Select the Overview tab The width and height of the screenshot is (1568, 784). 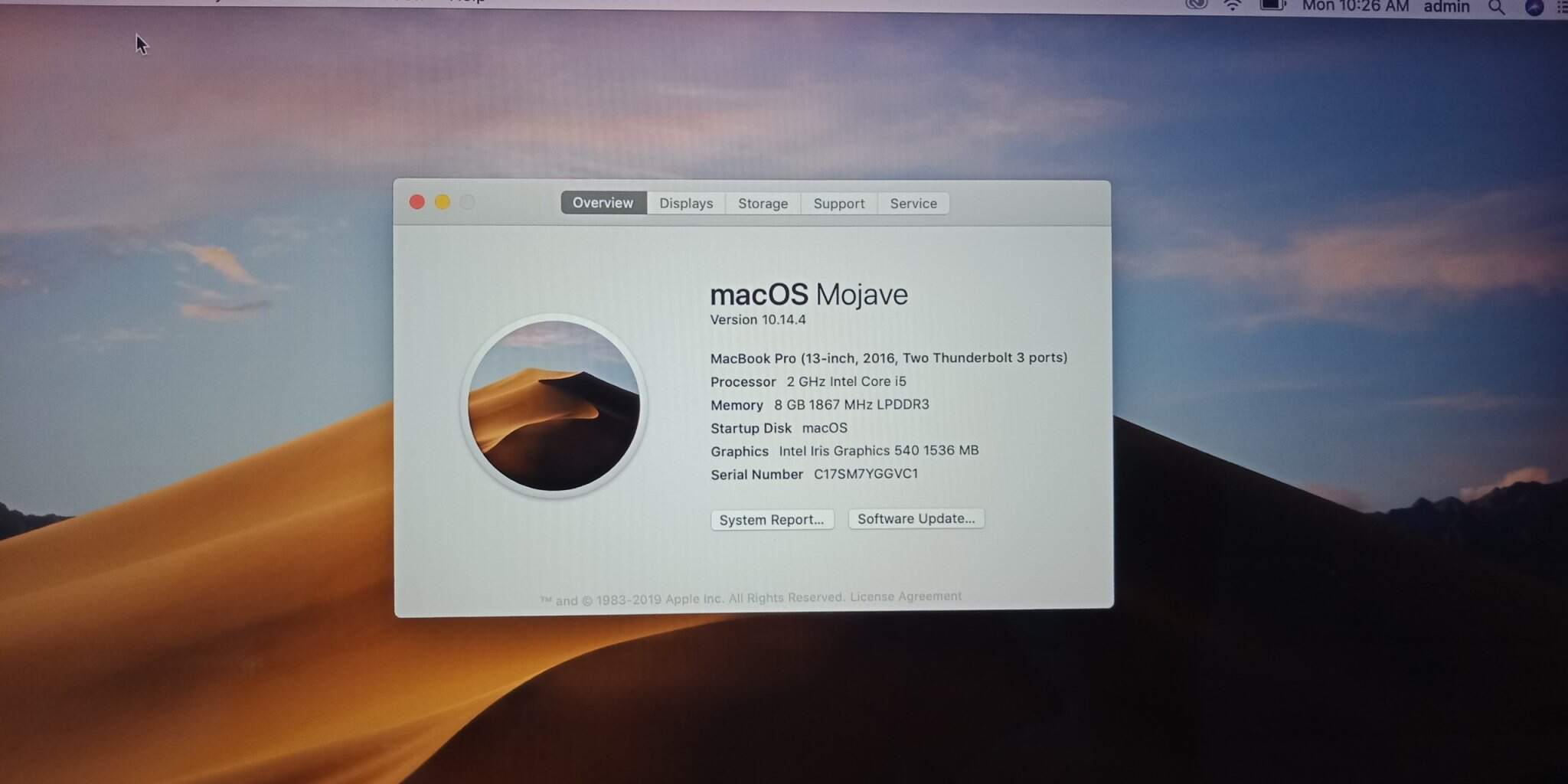coord(603,203)
